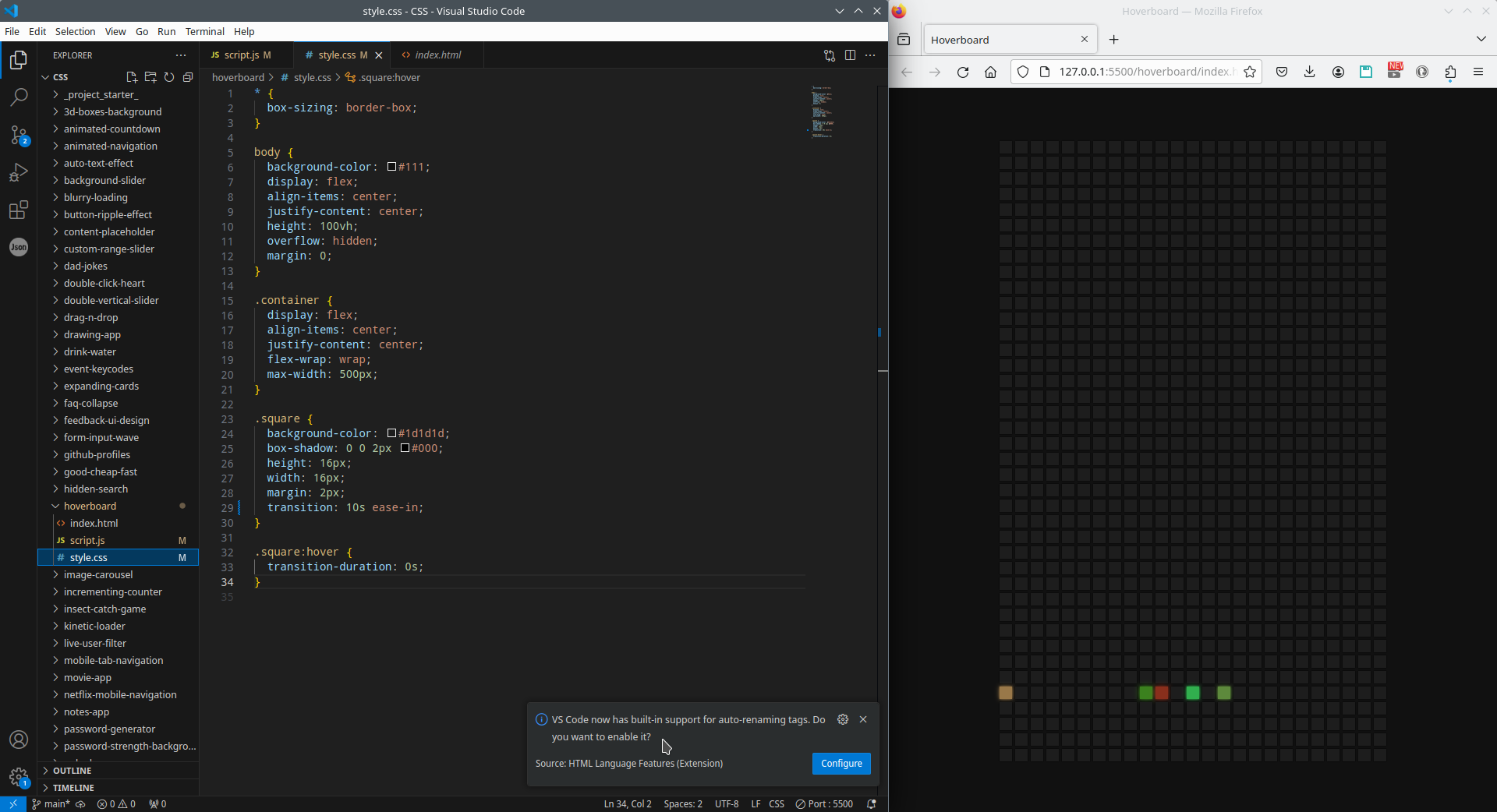Open a new Firefox tab
Image resolution: width=1497 pixels, height=812 pixels.
click(x=1114, y=40)
